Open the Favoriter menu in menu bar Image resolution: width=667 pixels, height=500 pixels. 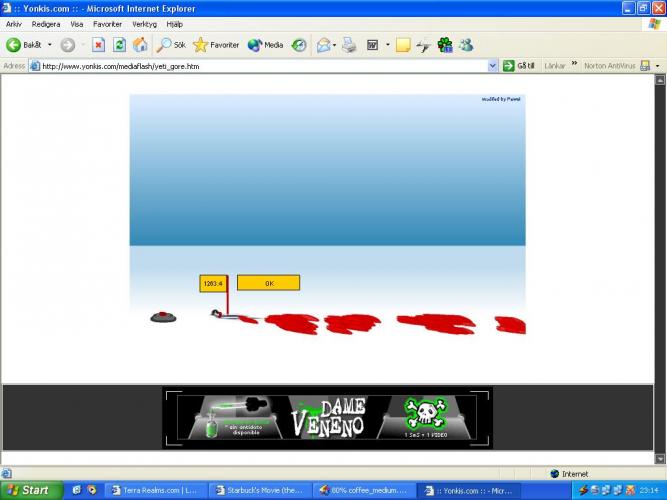[x=107, y=24]
